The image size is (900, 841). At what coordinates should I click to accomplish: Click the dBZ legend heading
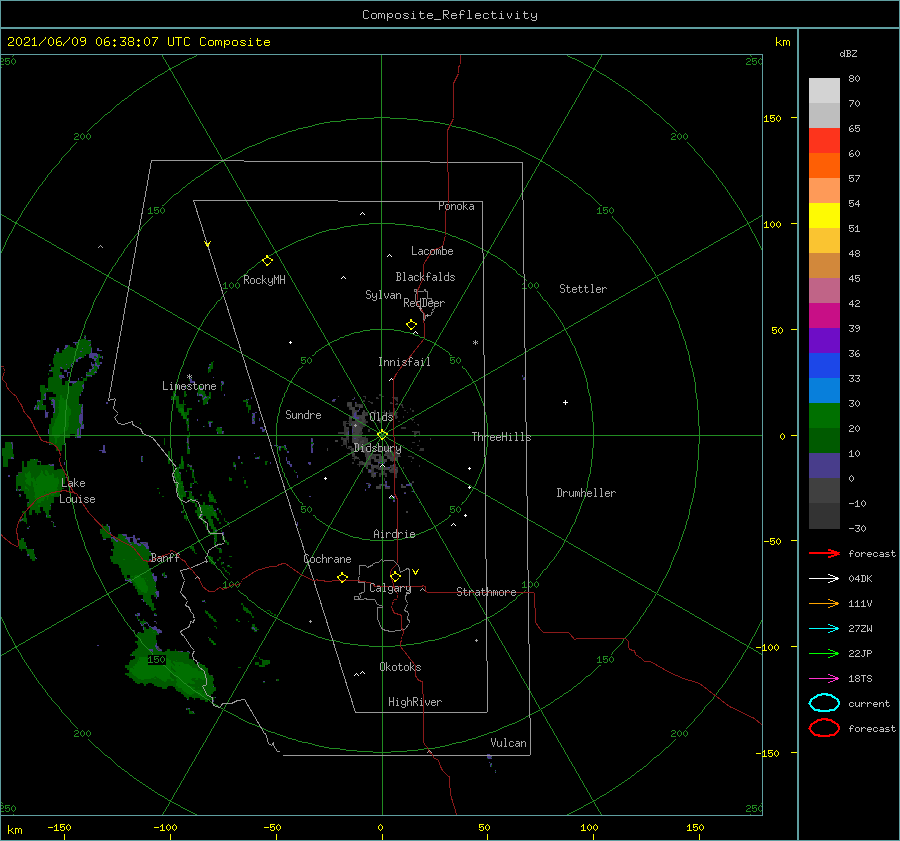(x=848, y=53)
